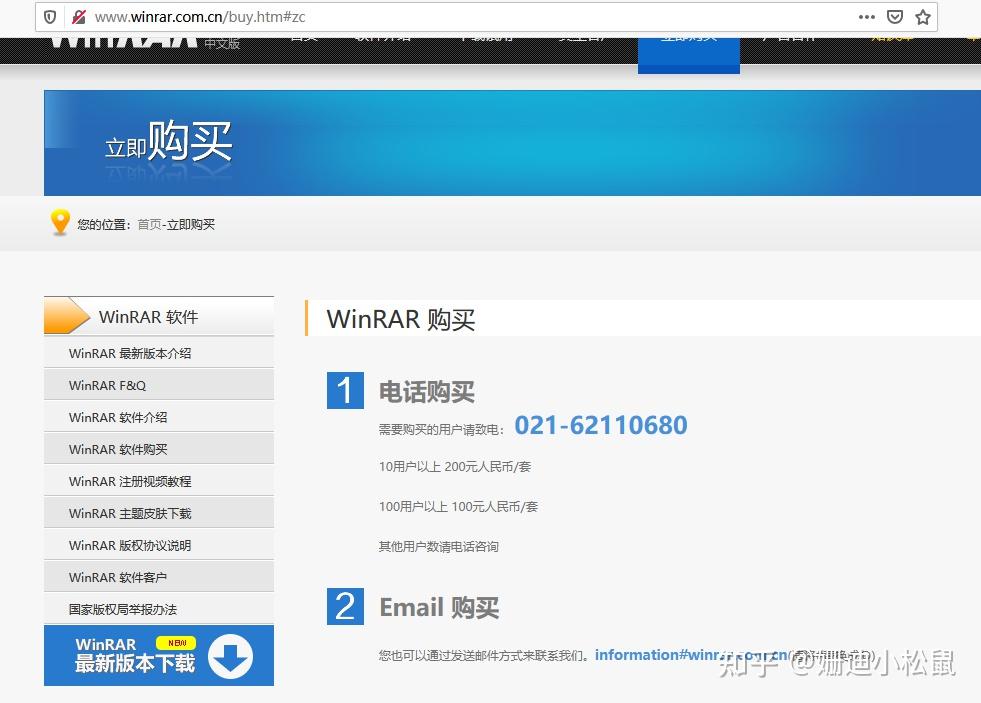Click the 其他用户数请电话咨询 text
The width and height of the screenshot is (981, 703).
click(439, 547)
